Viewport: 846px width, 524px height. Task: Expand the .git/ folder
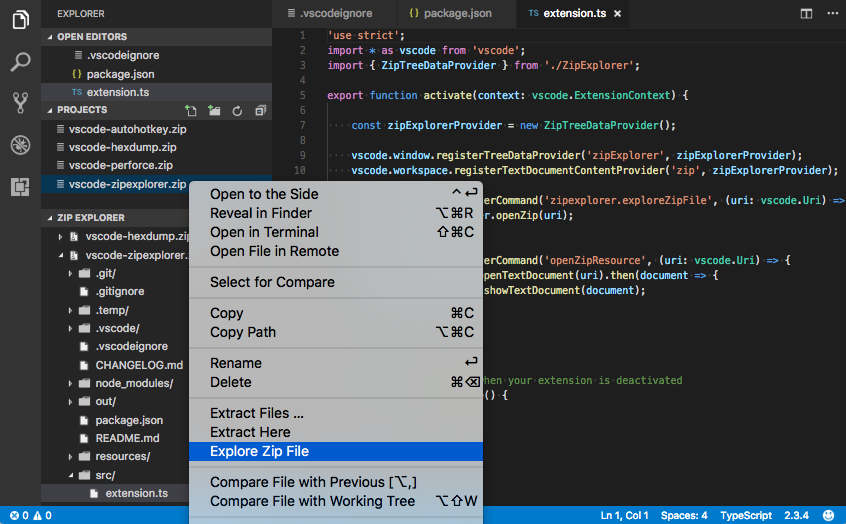[x=70, y=274]
